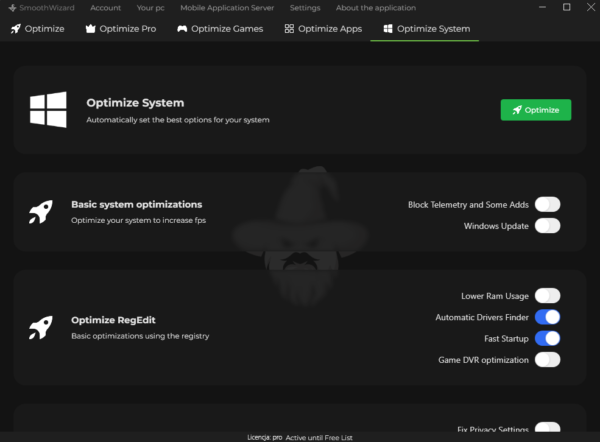The image size is (600, 442).
Task: Turn on Lower Ram Usage
Action: pyautogui.click(x=547, y=296)
